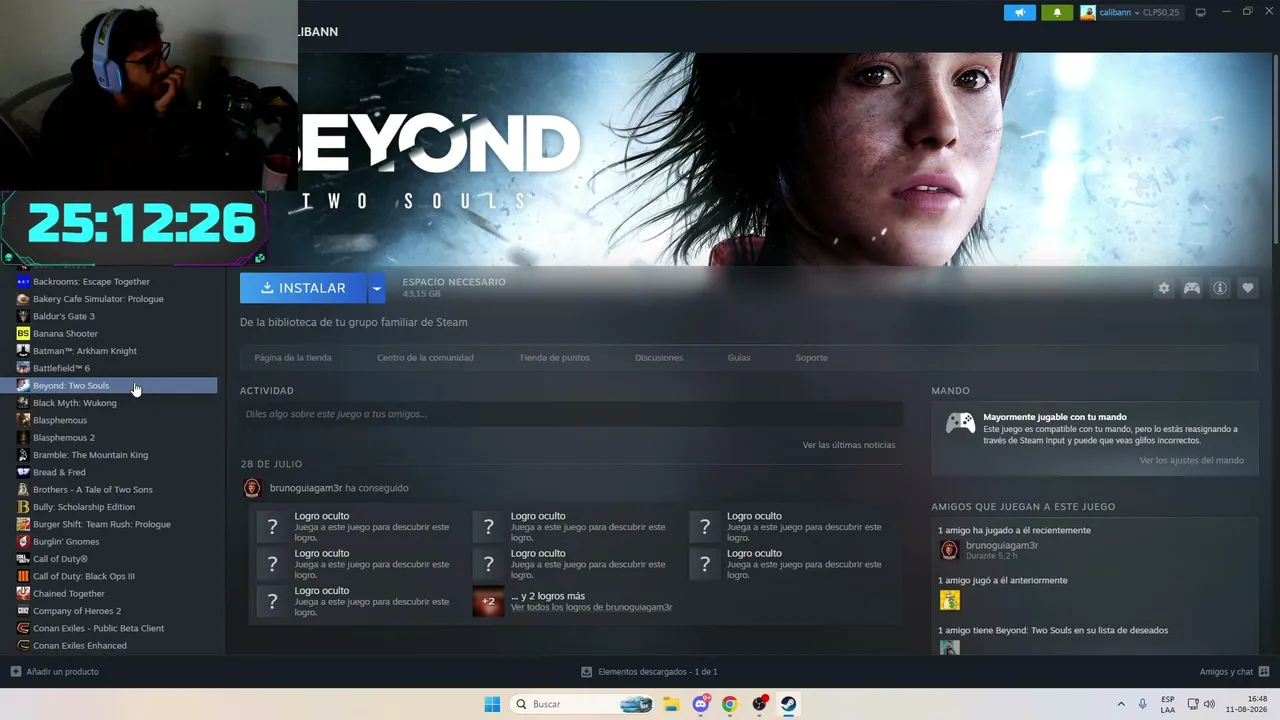Open the yellow avatar of previous player
Screen dimensions: 1280x720
950,600
